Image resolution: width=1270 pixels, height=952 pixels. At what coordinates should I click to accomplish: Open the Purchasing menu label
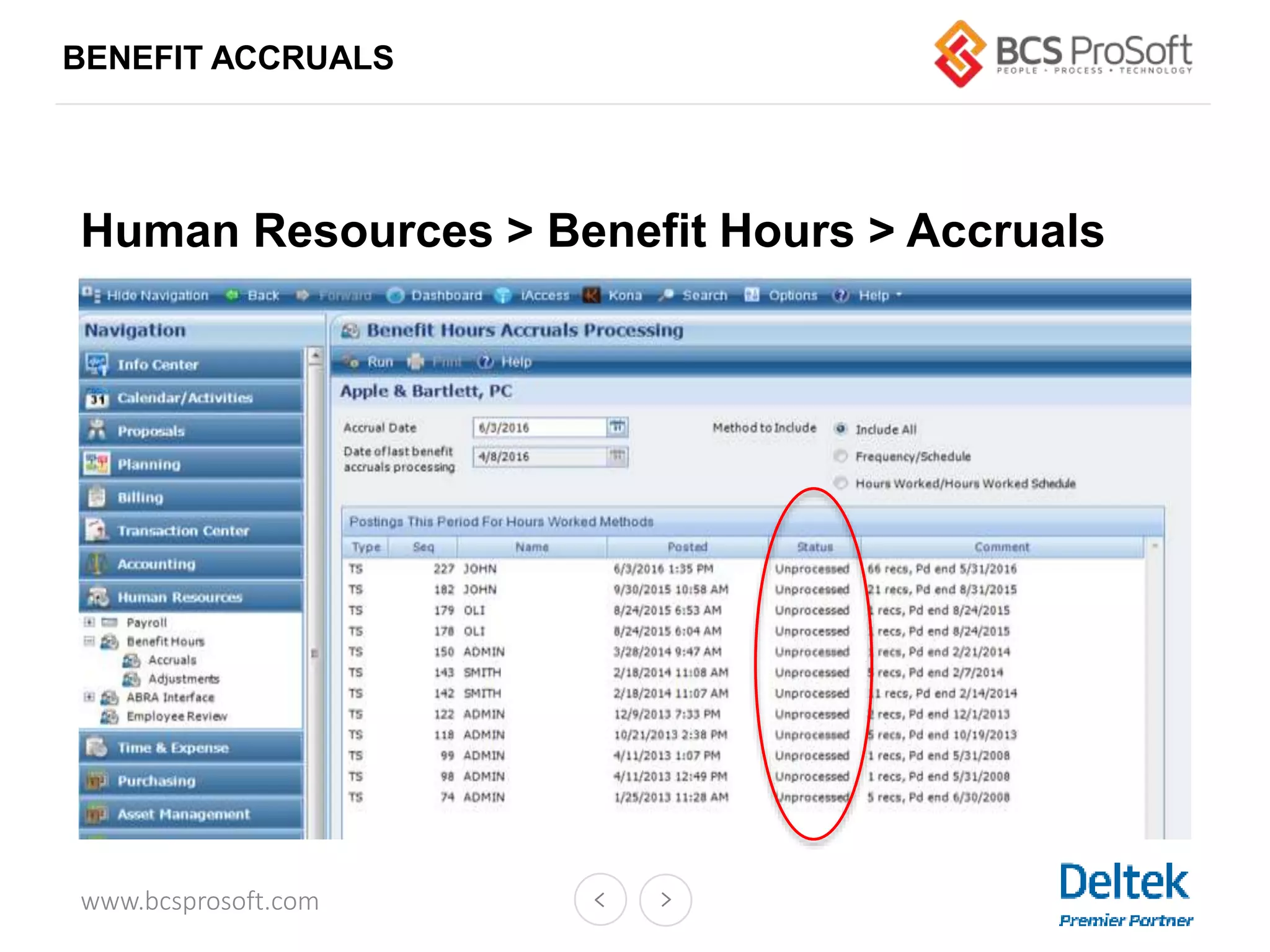(156, 781)
